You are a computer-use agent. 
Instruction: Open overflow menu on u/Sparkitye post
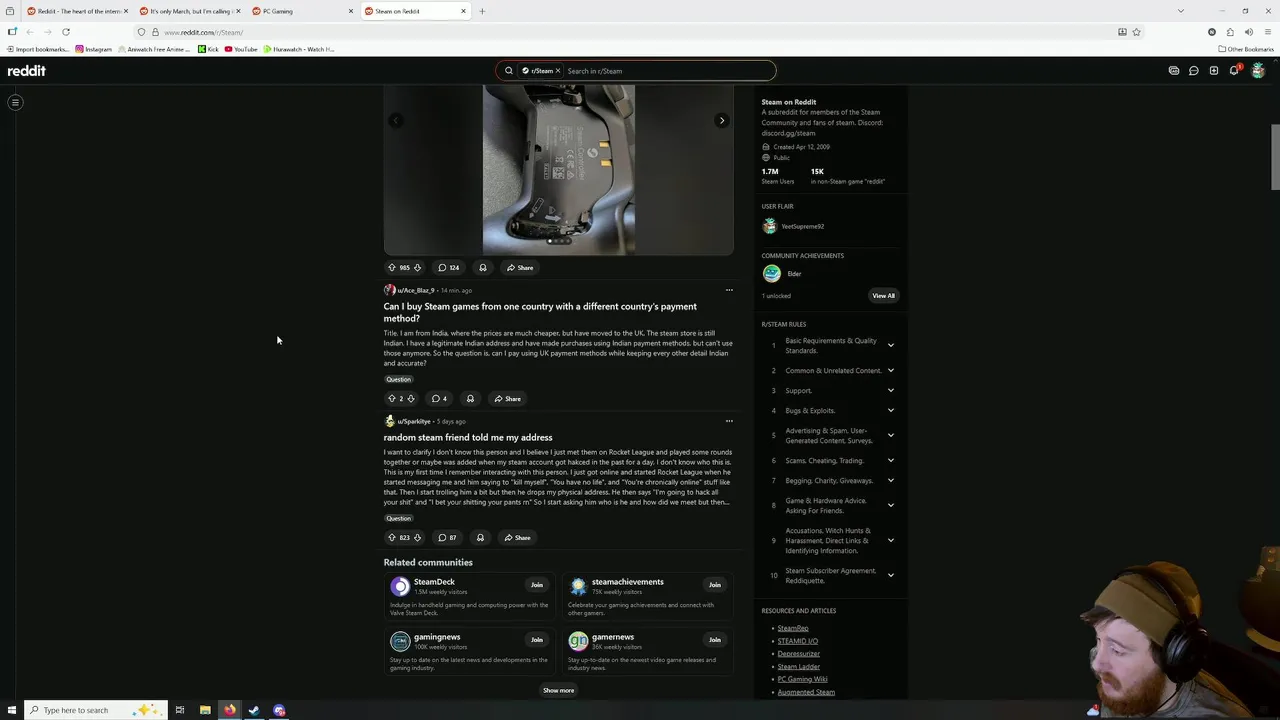coord(729,421)
